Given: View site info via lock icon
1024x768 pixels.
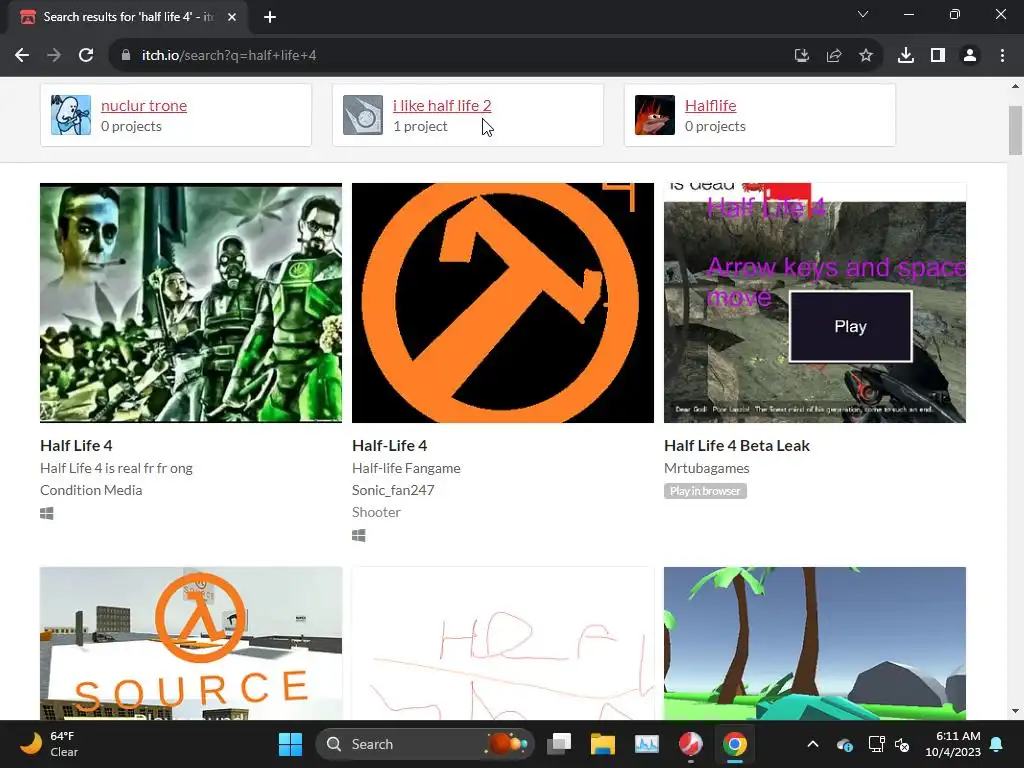Looking at the screenshot, I should (x=126, y=56).
